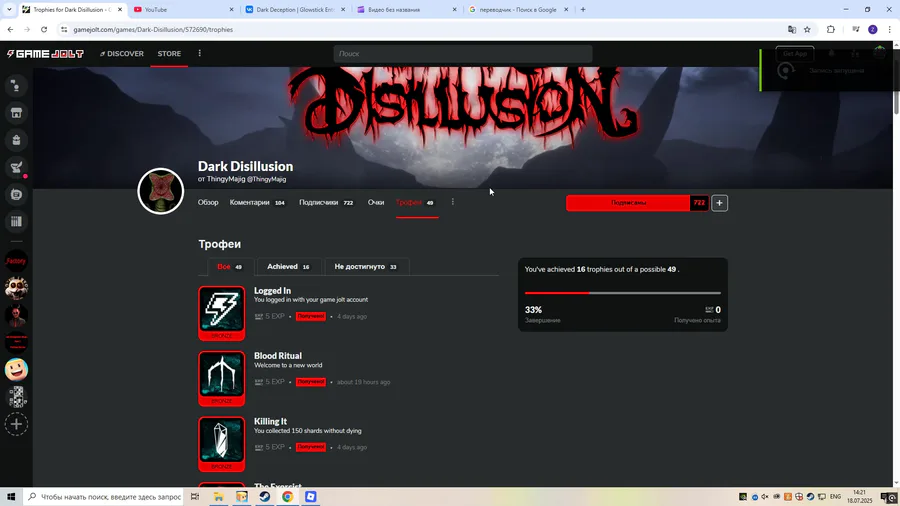
Task: Switch to the Подписчики tab
Action: coord(326,203)
